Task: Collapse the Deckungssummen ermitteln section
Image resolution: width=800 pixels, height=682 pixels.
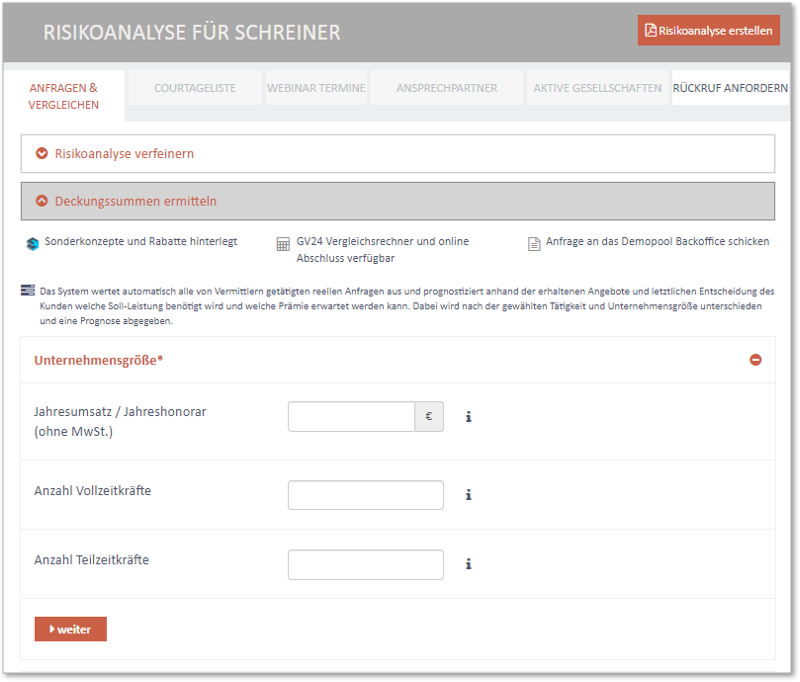Action: point(398,201)
